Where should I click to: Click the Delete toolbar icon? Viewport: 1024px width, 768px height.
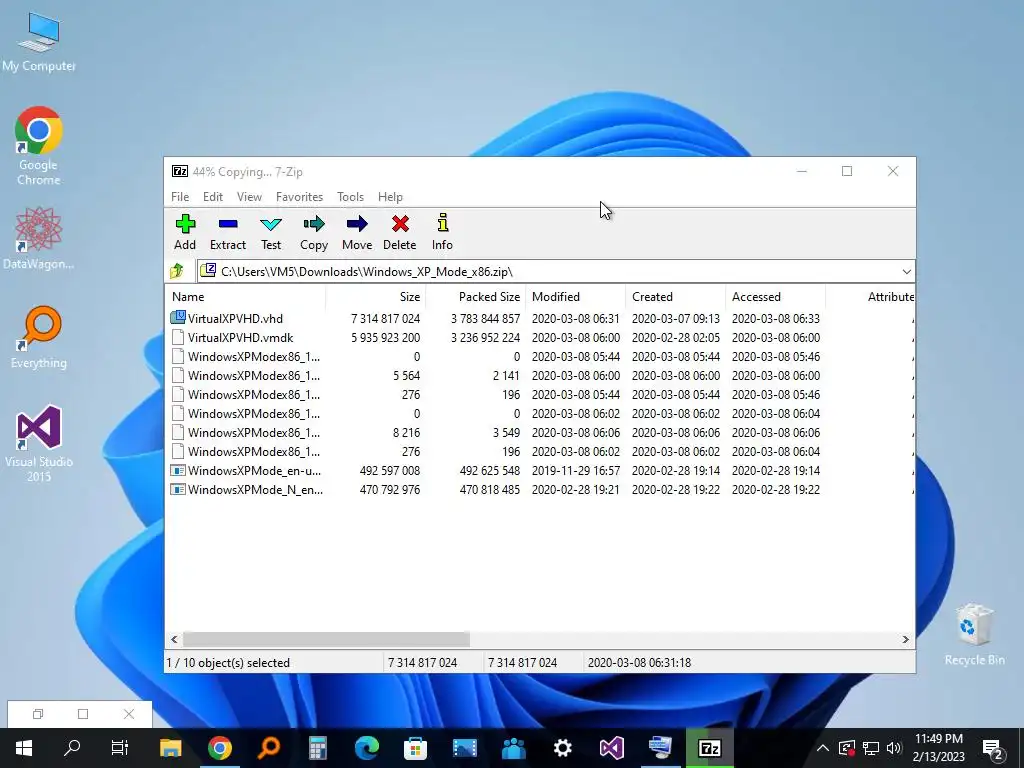tap(400, 232)
